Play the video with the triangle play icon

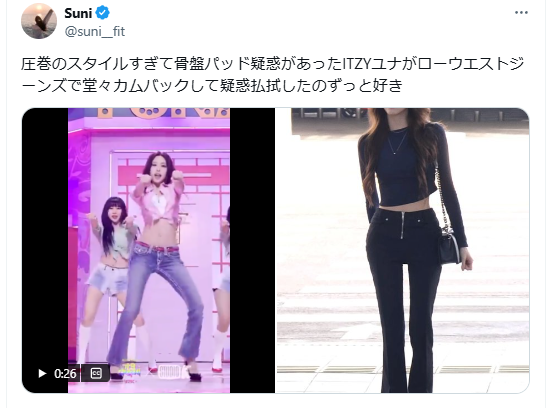click(42, 373)
